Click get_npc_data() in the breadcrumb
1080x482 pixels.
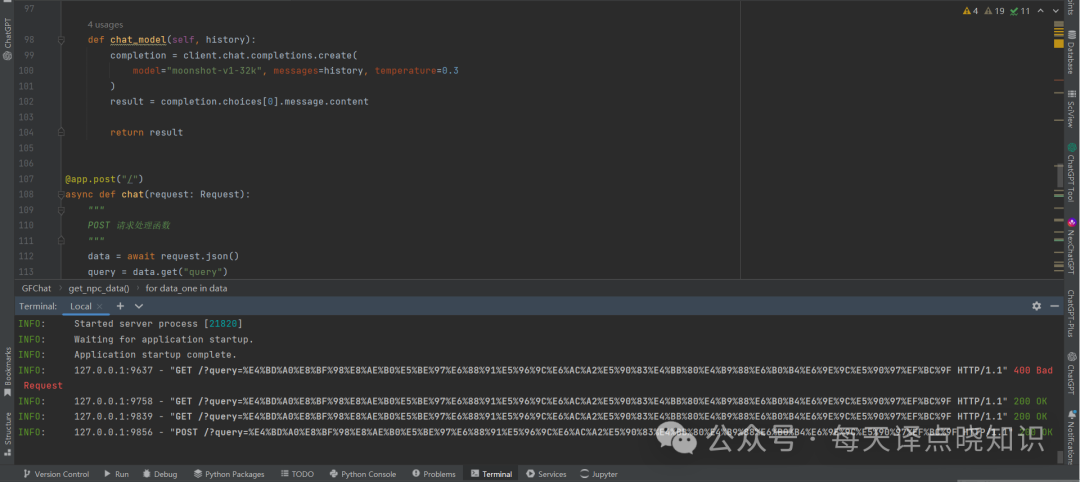click(x=99, y=288)
